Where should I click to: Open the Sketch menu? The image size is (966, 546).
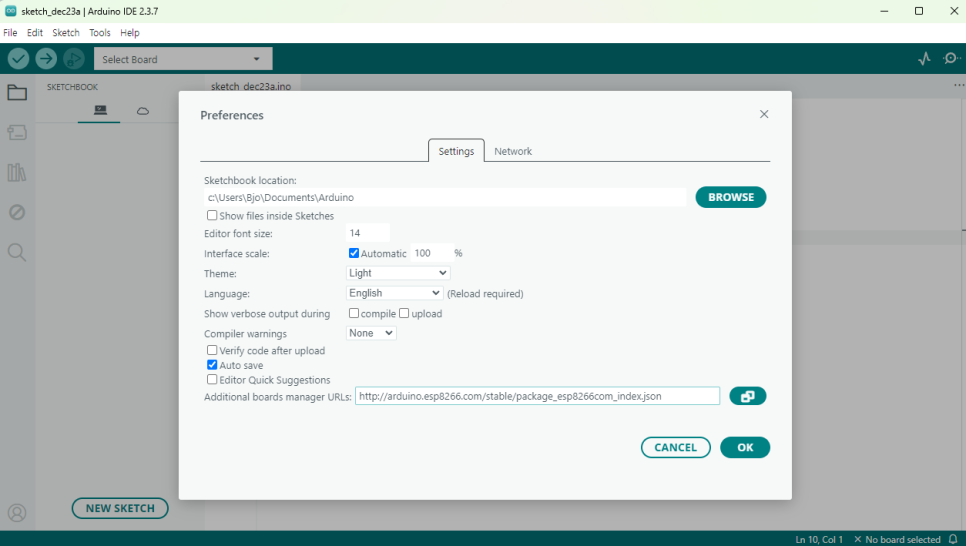(66, 33)
